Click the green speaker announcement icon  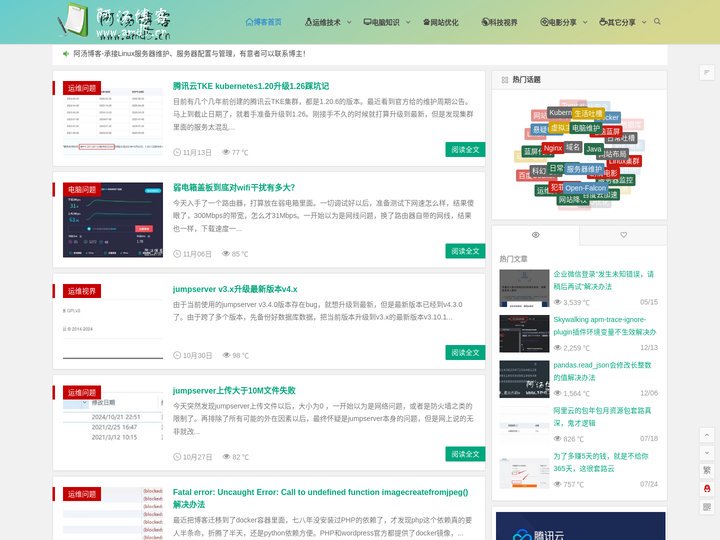(x=66, y=54)
